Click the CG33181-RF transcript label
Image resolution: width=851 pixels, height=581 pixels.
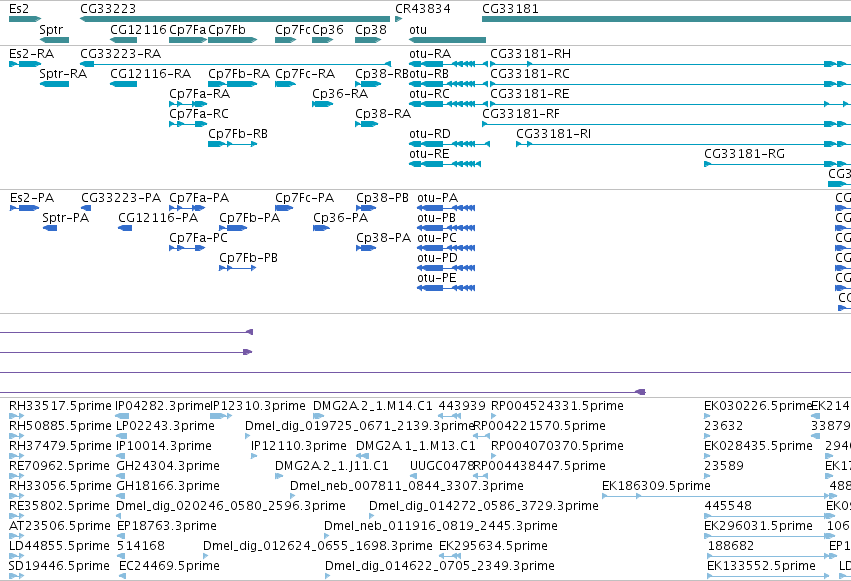coord(521,114)
